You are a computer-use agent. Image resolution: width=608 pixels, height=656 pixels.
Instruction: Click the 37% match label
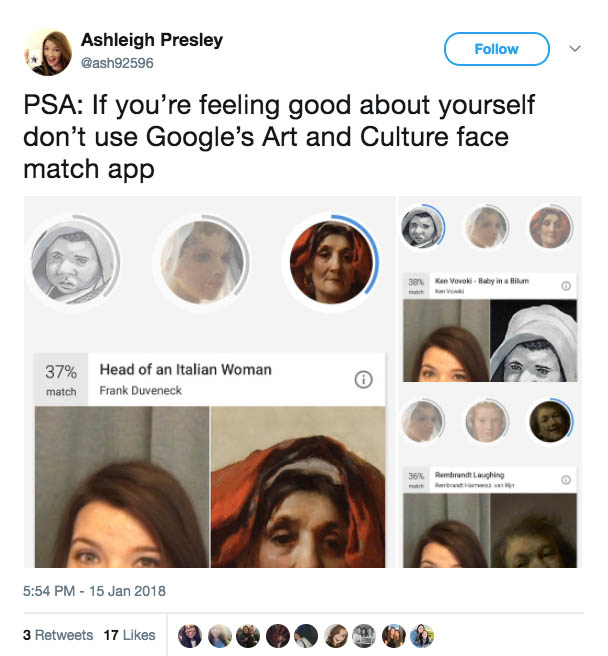[61, 379]
